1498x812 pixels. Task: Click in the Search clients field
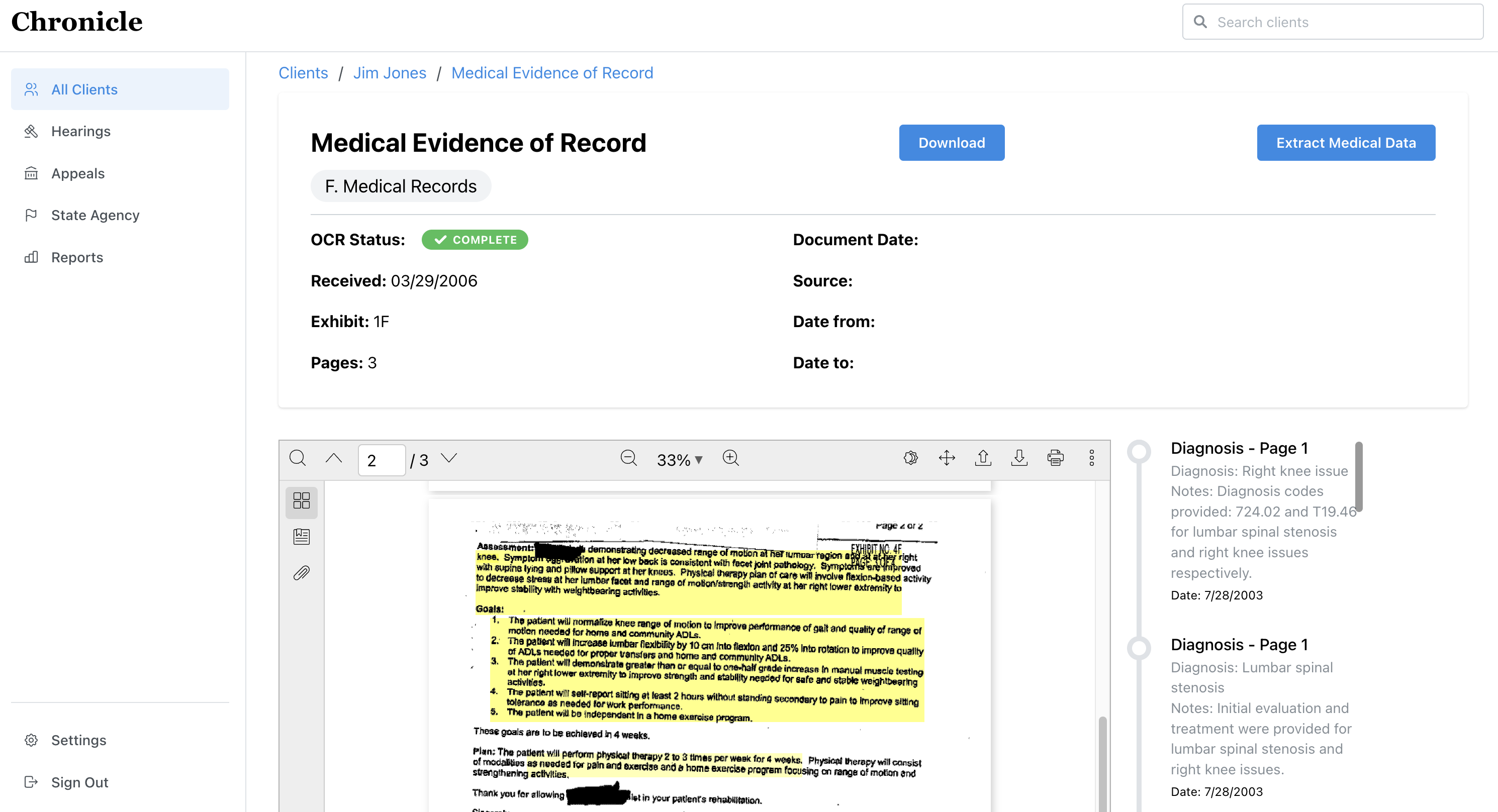(x=1332, y=22)
